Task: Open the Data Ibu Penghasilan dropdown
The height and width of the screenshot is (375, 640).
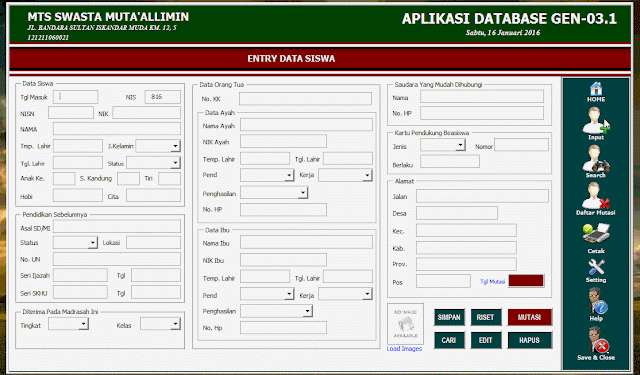Action: tap(307, 311)
